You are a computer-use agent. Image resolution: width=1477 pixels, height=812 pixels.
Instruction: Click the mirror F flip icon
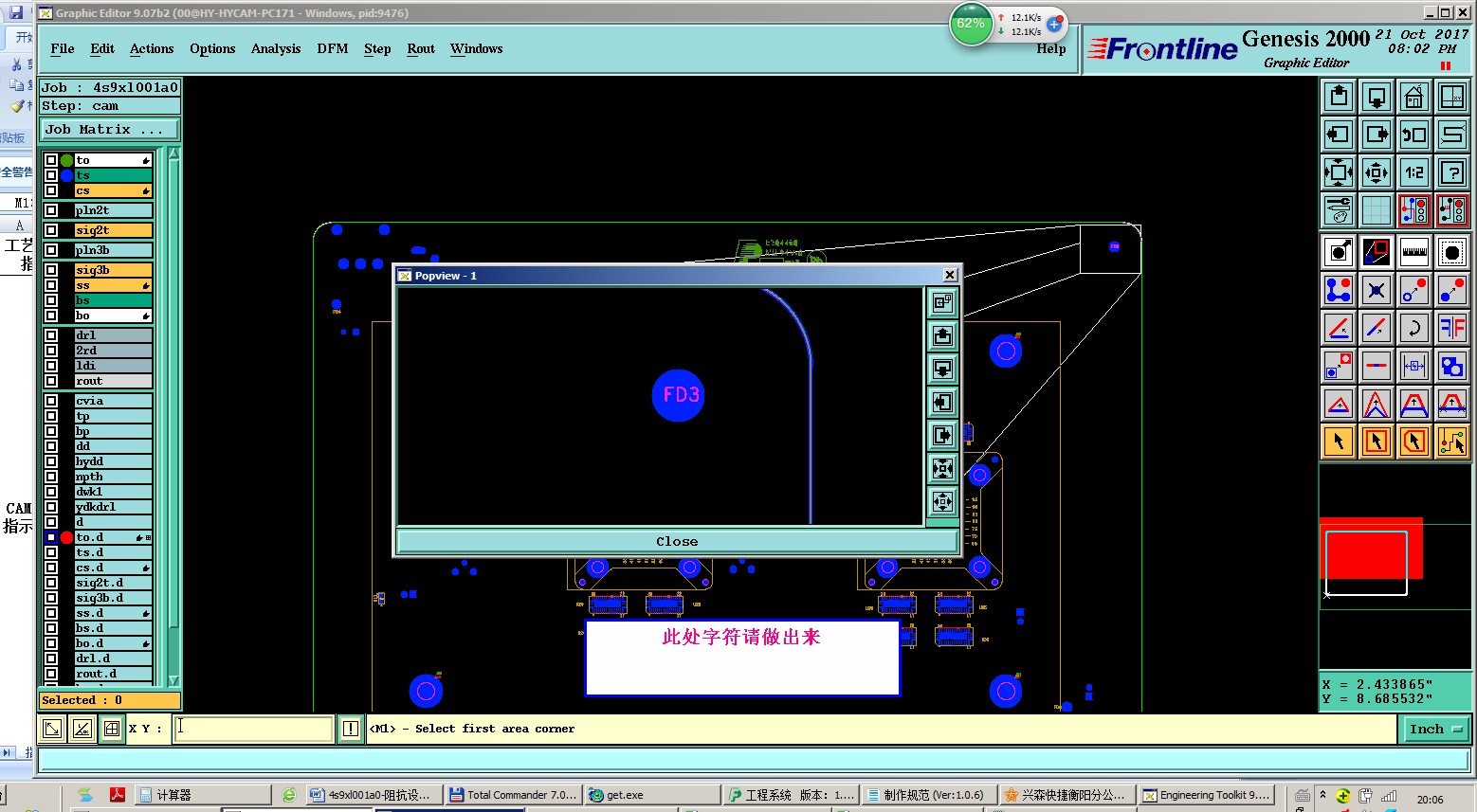1452,329
